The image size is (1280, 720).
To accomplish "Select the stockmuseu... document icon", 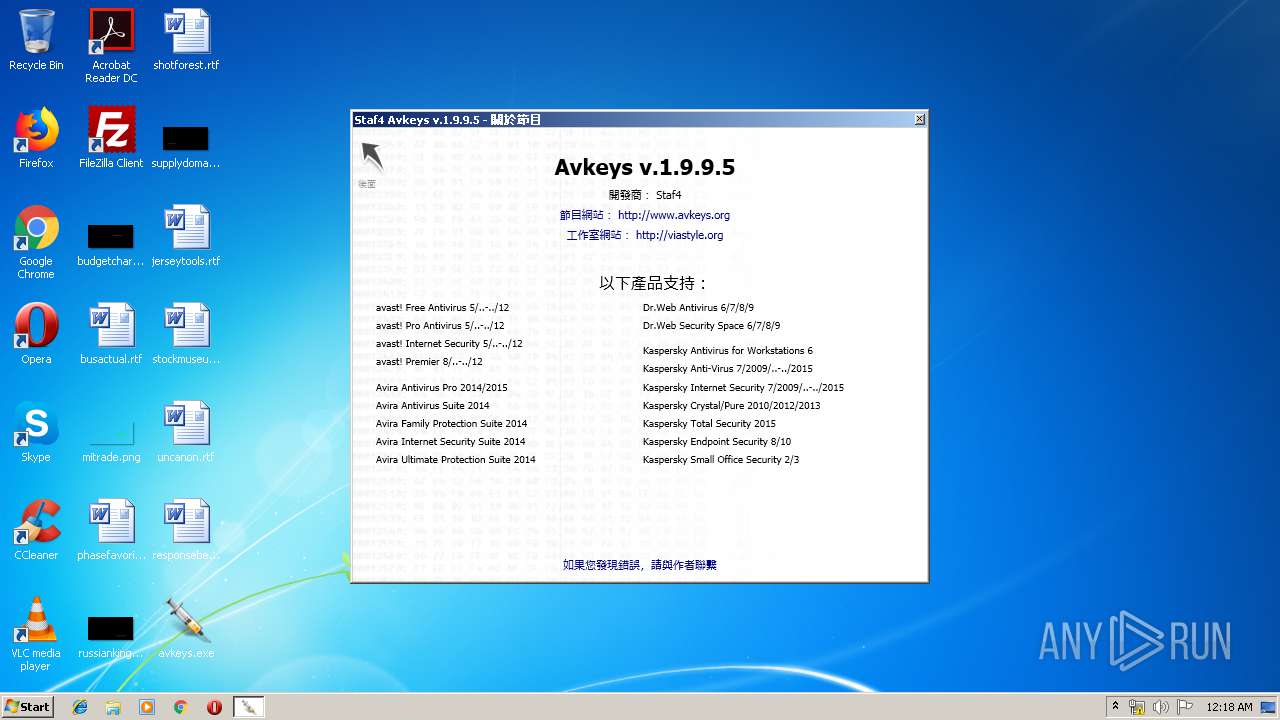I will [x=186, y=334].
